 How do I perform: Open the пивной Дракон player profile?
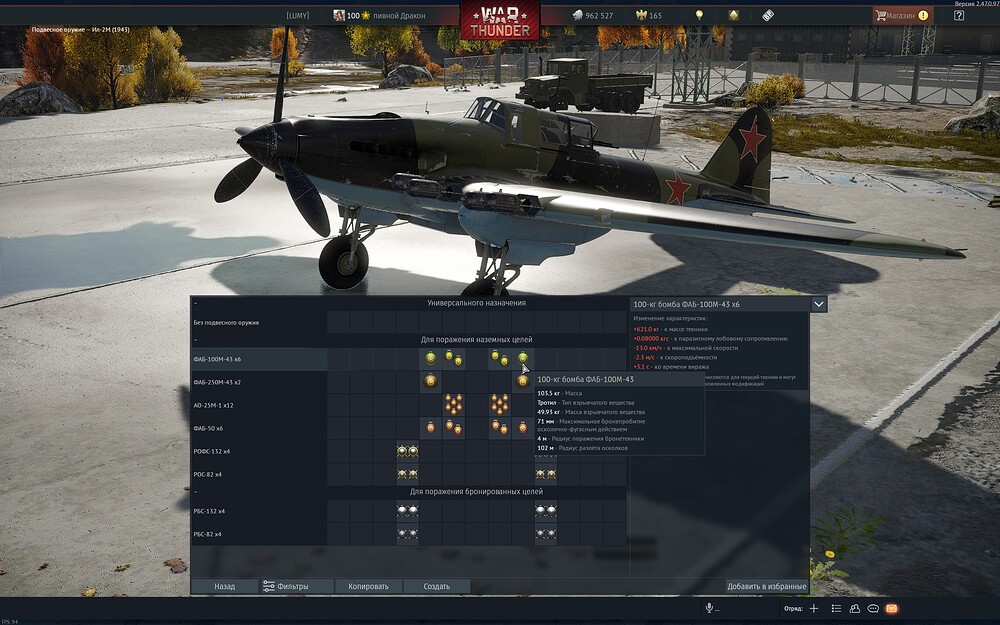click(379, 15)
